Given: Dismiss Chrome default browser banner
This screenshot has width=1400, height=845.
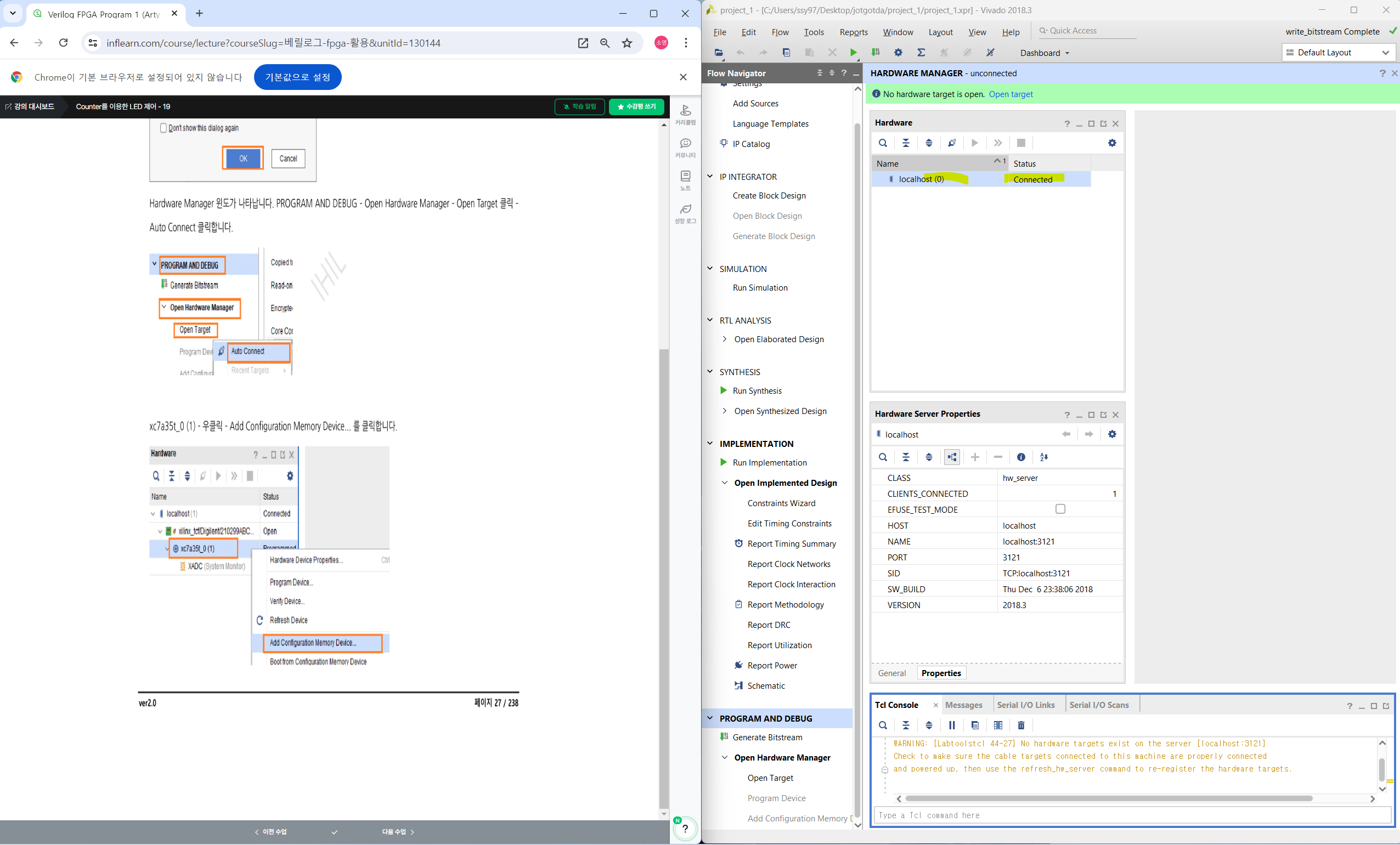Looking at the screenshot, I should pyautogui.click(x=683, y=77).
